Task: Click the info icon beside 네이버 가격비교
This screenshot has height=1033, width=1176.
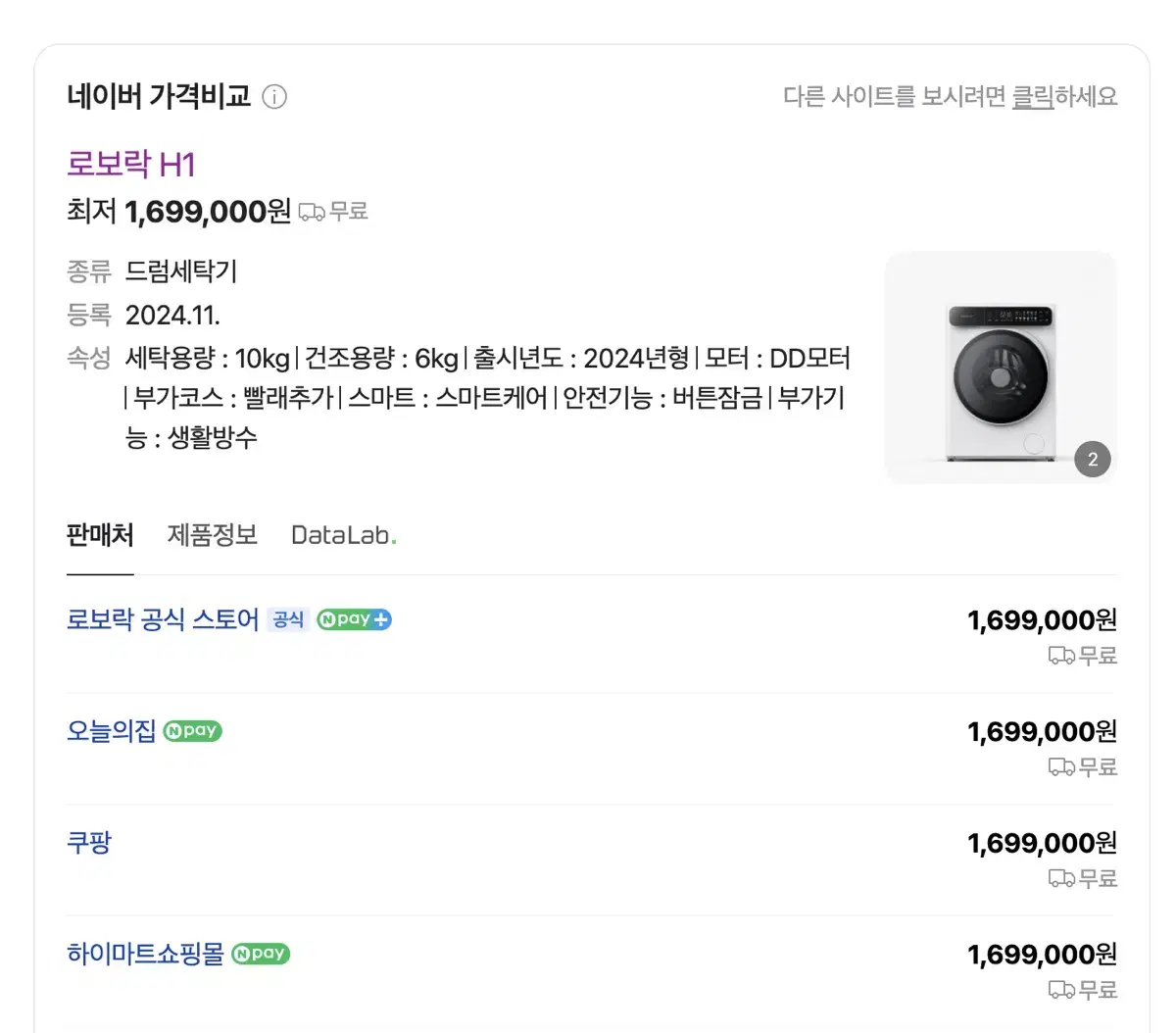Action: [x=275, y=97]
